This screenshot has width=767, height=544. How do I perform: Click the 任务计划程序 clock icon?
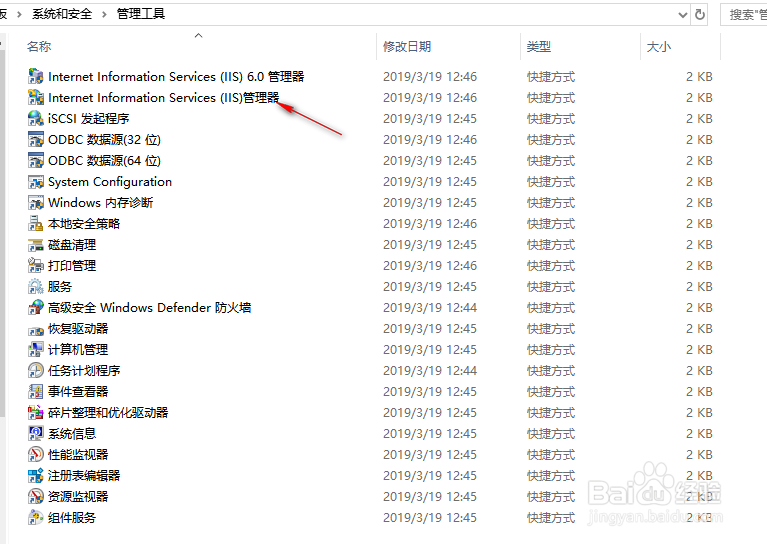(36, 371)
